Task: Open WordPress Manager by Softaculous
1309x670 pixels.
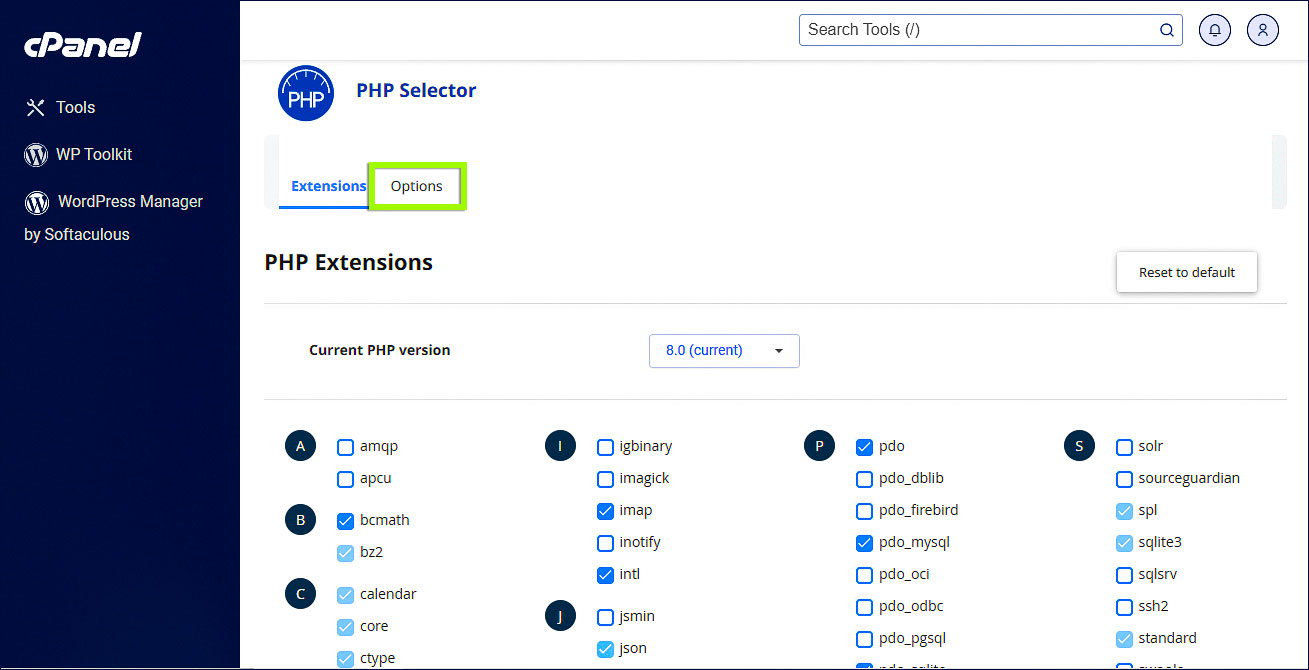Action: point(113,201)
